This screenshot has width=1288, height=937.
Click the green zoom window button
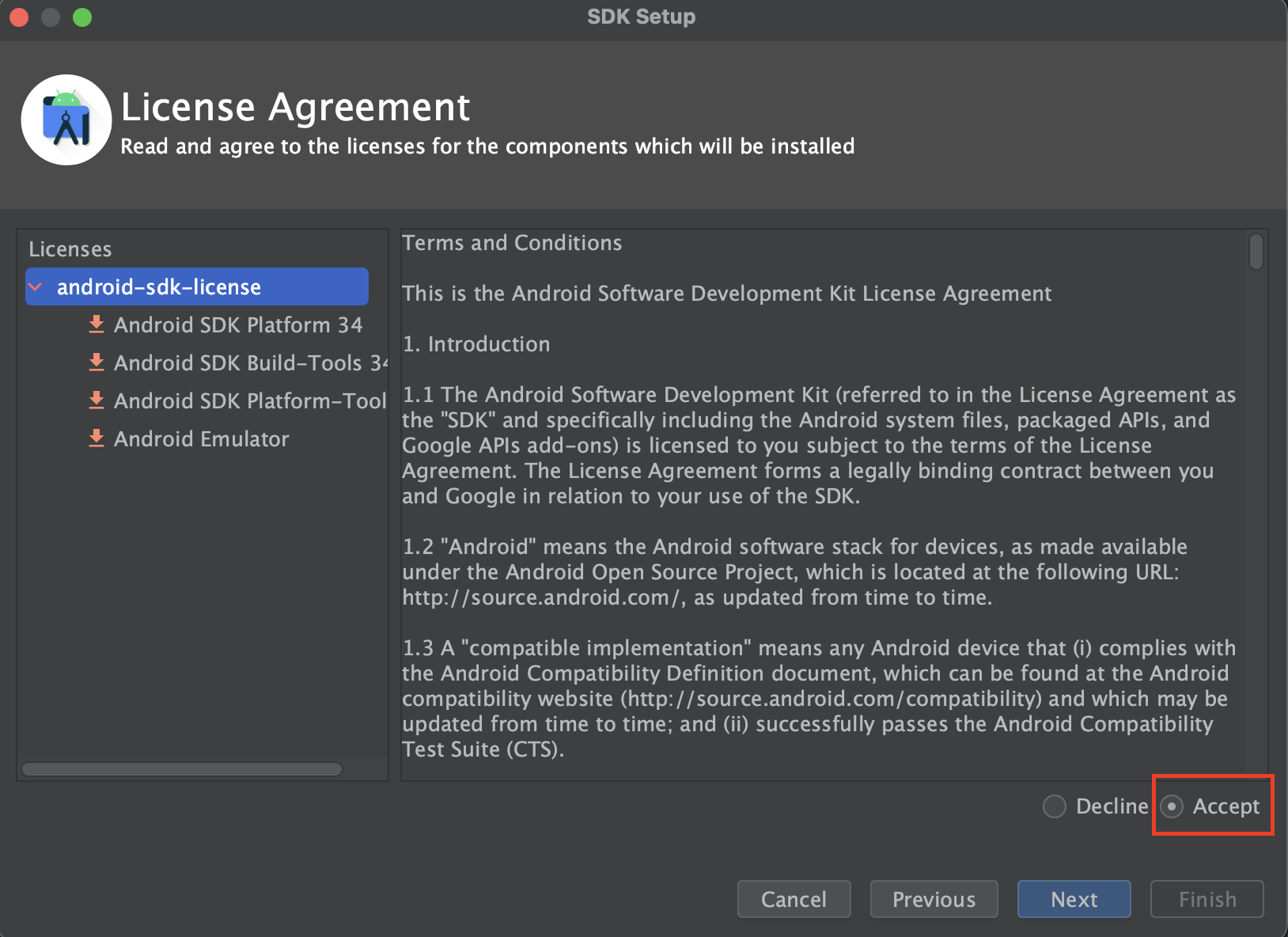point(82,17)
